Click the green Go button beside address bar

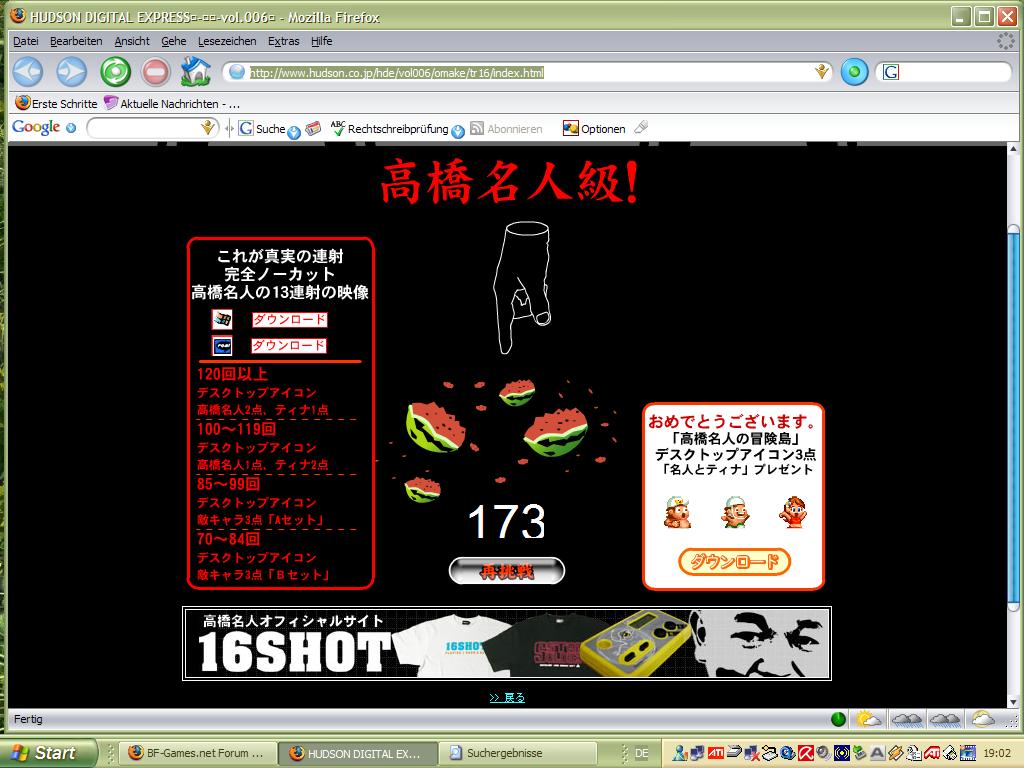point(854,72)
